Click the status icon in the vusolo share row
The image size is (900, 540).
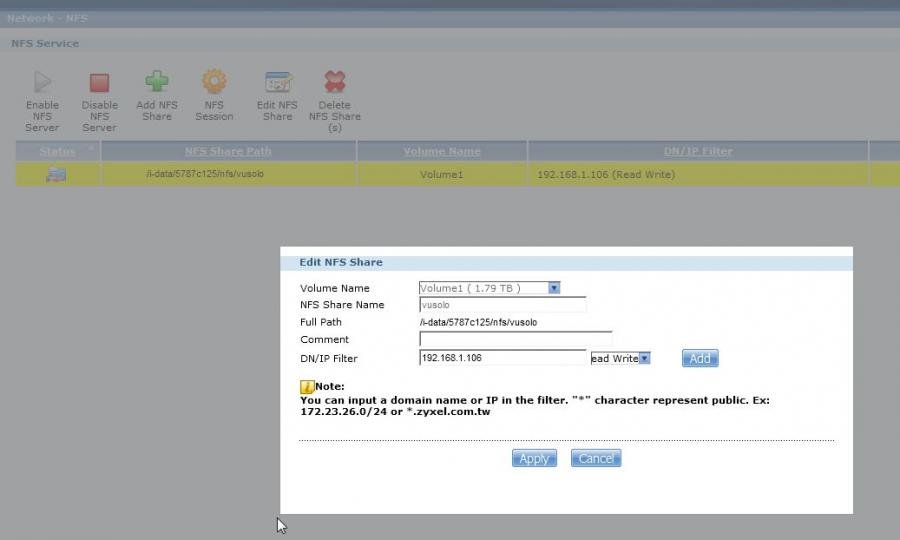point(56,174)
